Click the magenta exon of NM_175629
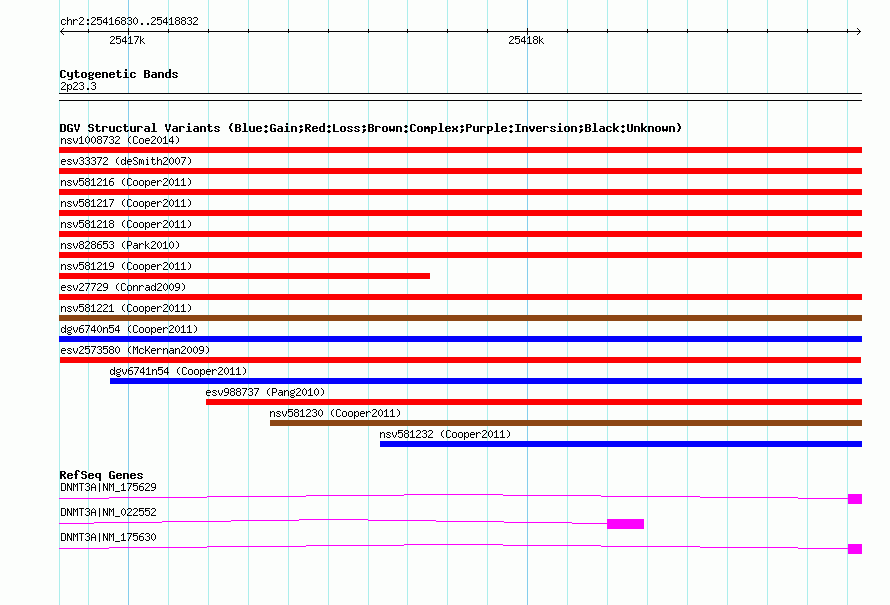 (x=855, y=499)
